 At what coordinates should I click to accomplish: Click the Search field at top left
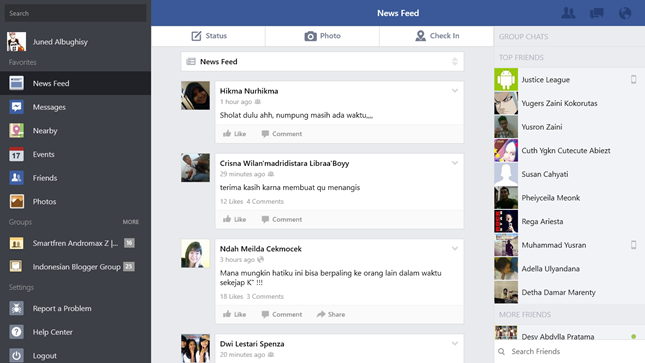(75, 13)
